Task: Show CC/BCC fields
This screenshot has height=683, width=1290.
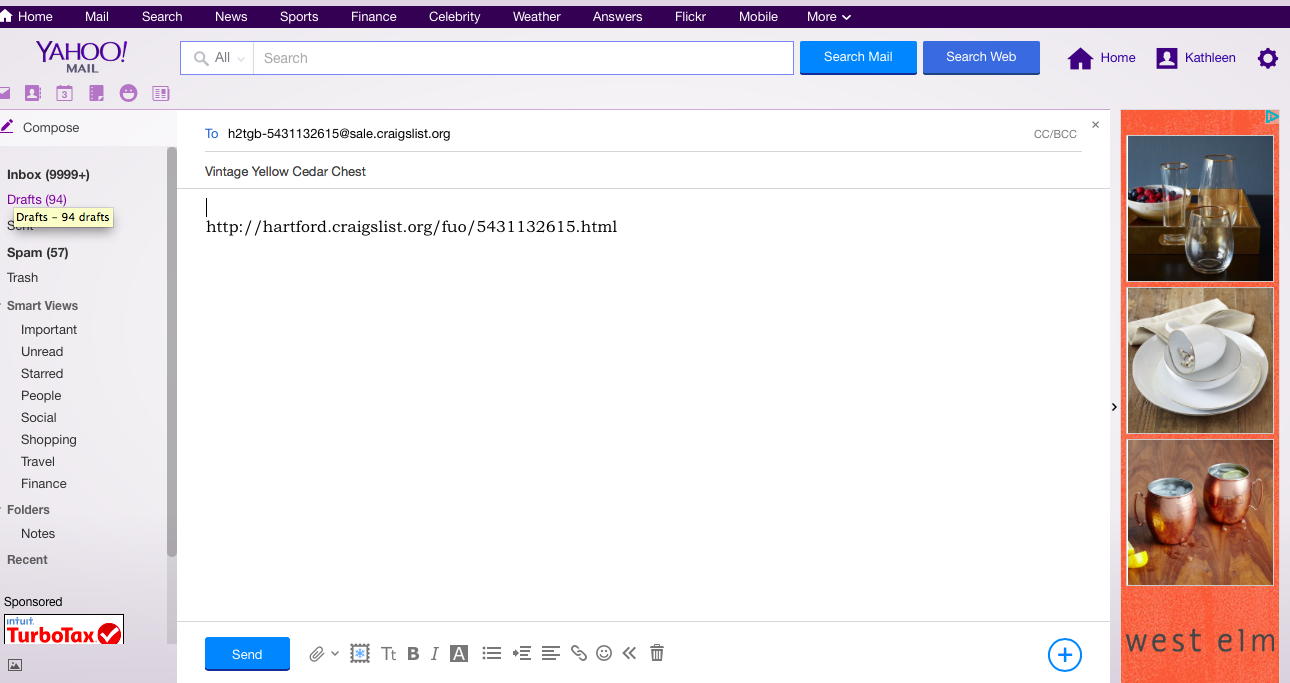Action: pyautogui.click(x=1055, y=134)
